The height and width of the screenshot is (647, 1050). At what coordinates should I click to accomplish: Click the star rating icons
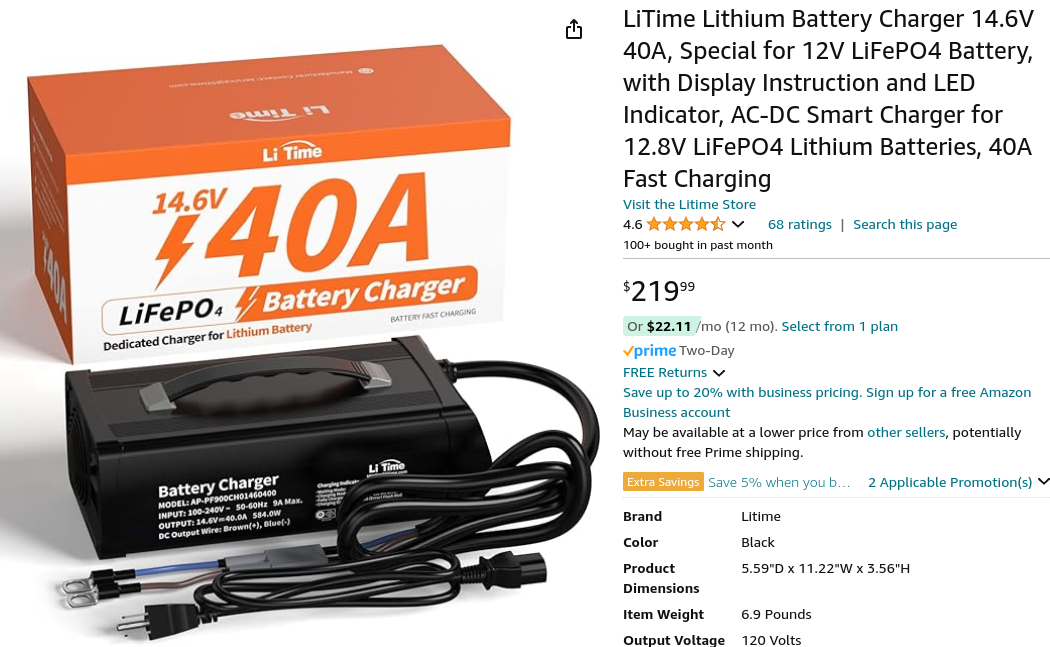pyautogui.click(x=686, y=224)
